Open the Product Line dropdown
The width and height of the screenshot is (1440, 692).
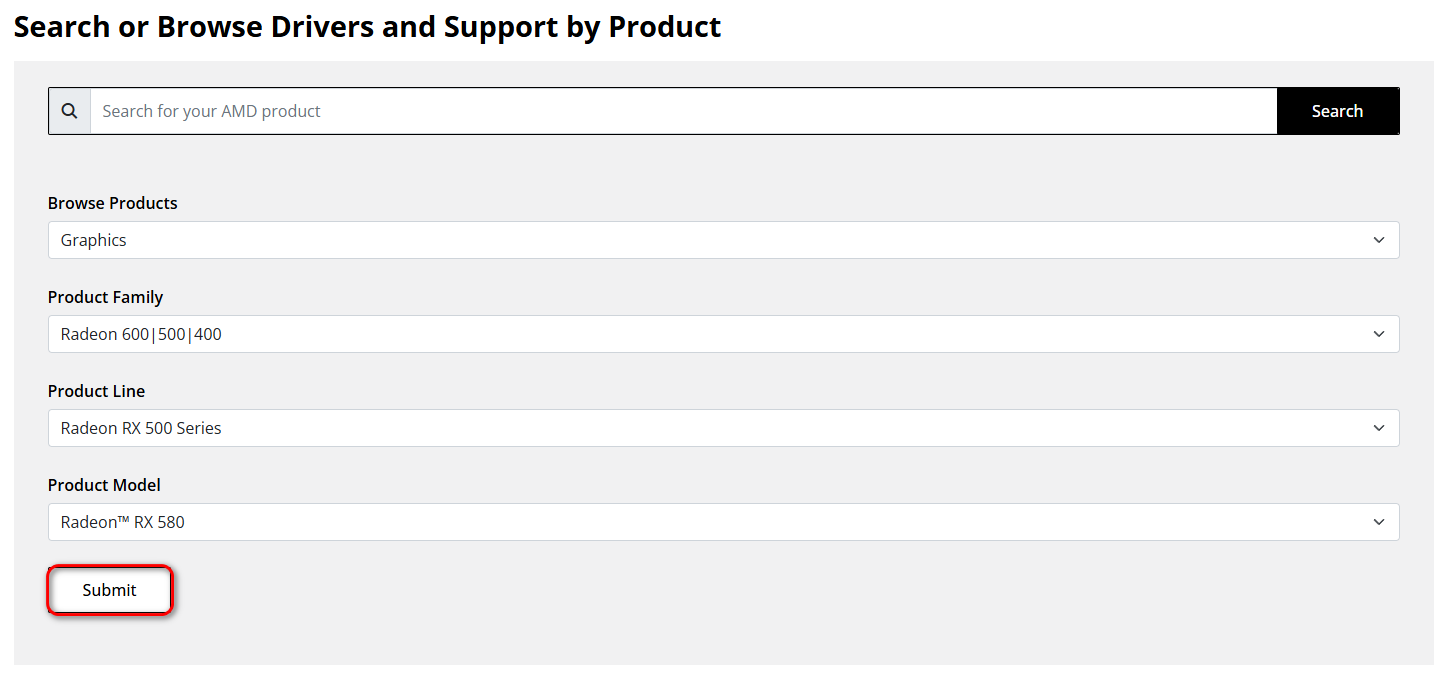(x=723, y=428)
